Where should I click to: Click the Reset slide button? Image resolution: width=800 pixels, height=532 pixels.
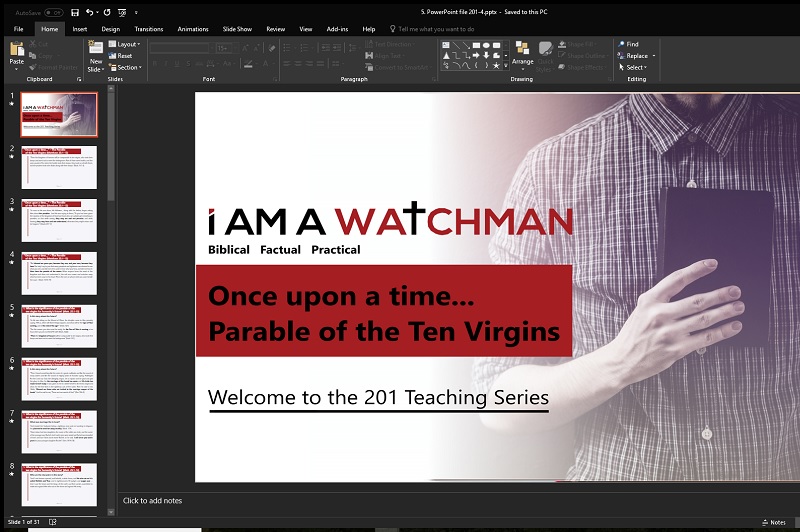click(120, 56)
